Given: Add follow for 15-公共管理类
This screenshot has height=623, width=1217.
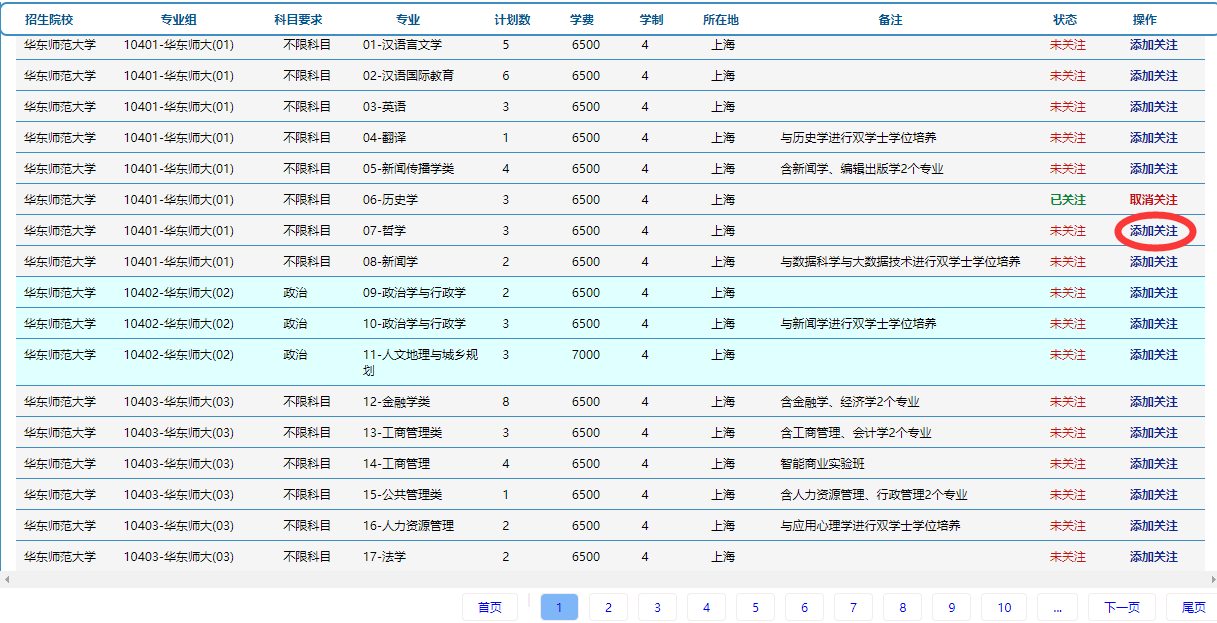Looking at the screenshot, I should (1153, 495).
